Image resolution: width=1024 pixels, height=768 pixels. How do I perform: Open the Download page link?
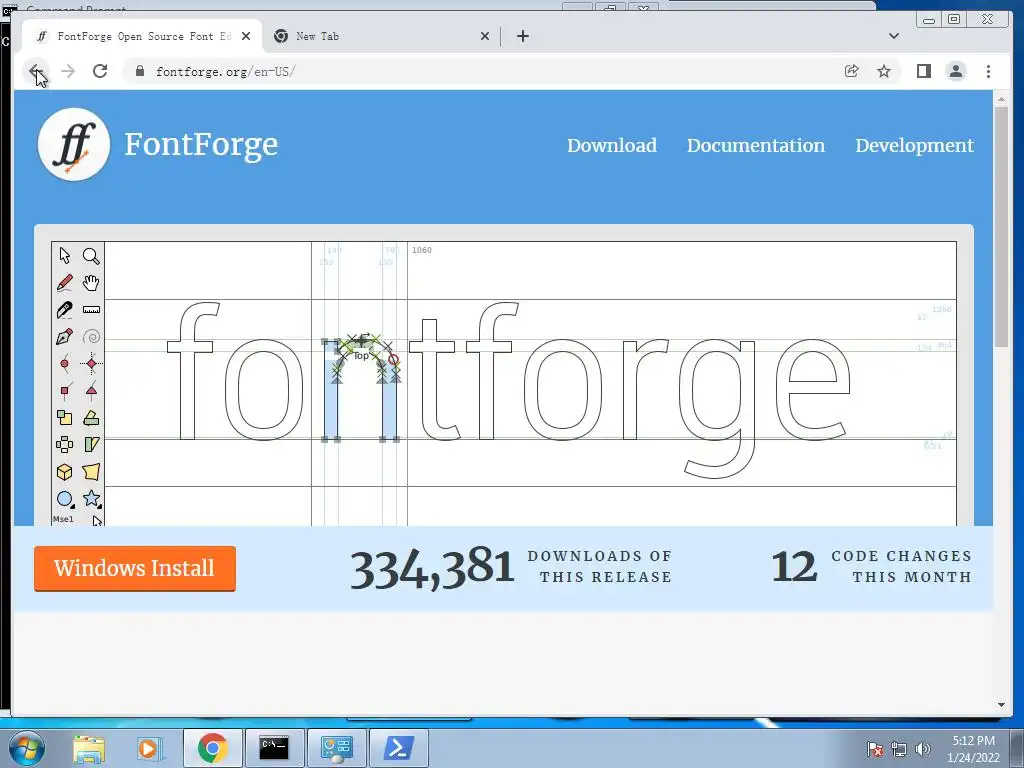point(612,145)
